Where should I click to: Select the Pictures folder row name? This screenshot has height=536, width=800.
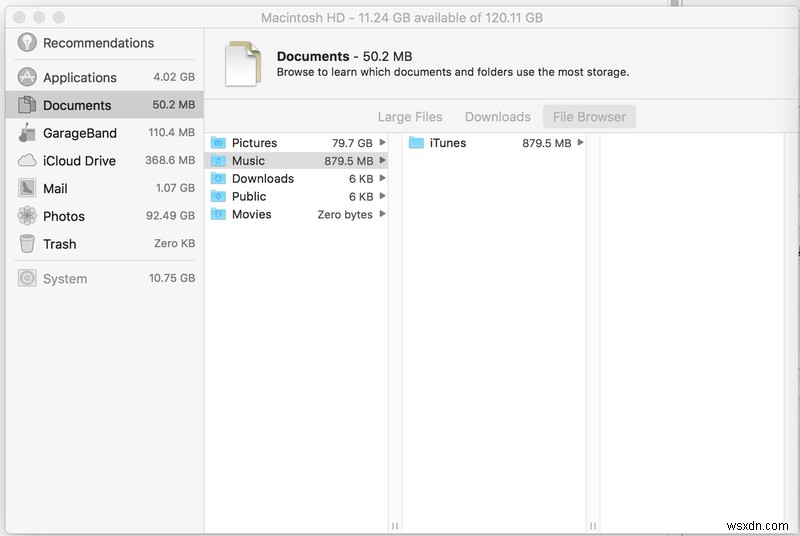point(254,143)
